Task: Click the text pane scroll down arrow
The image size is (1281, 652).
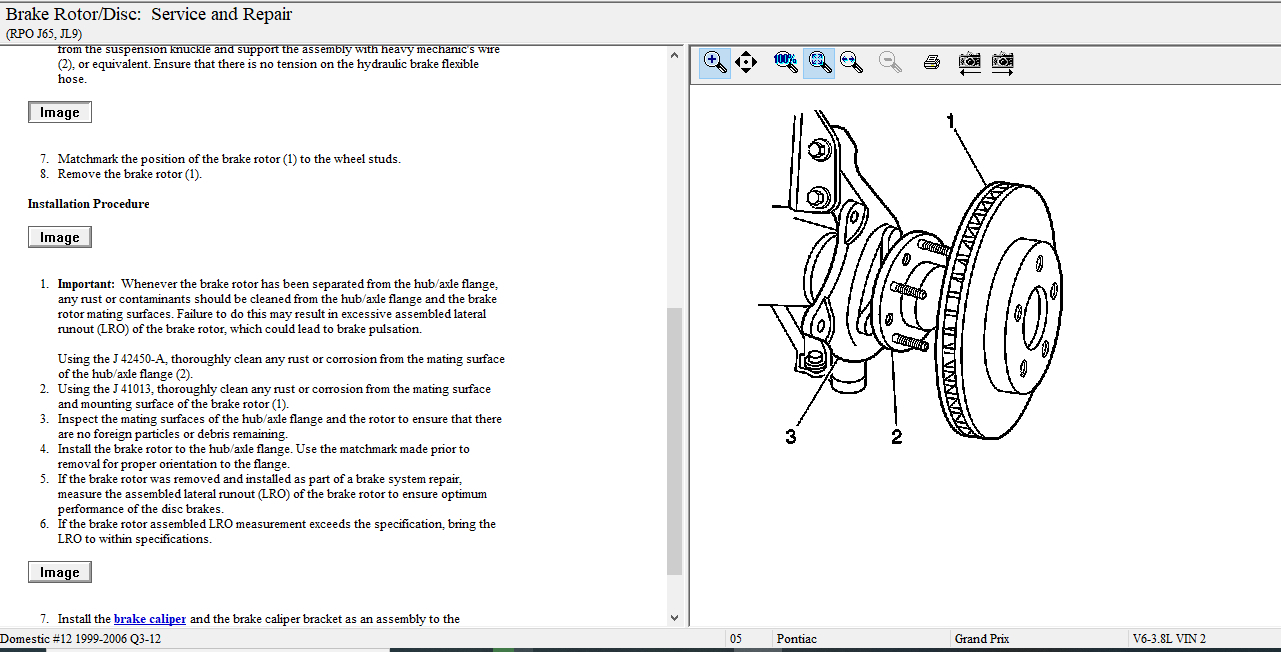Action: [x=674, y=618]
